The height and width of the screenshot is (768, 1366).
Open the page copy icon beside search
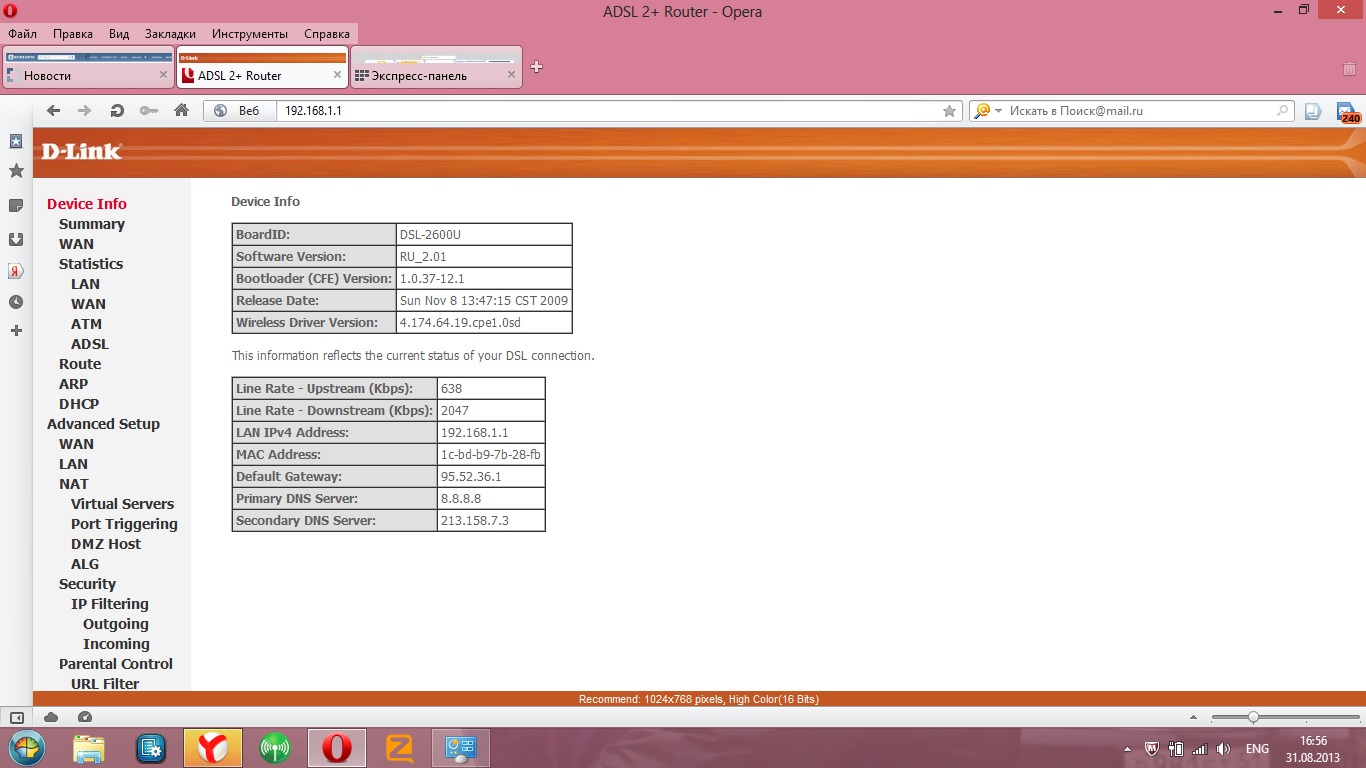(1313, 111)
